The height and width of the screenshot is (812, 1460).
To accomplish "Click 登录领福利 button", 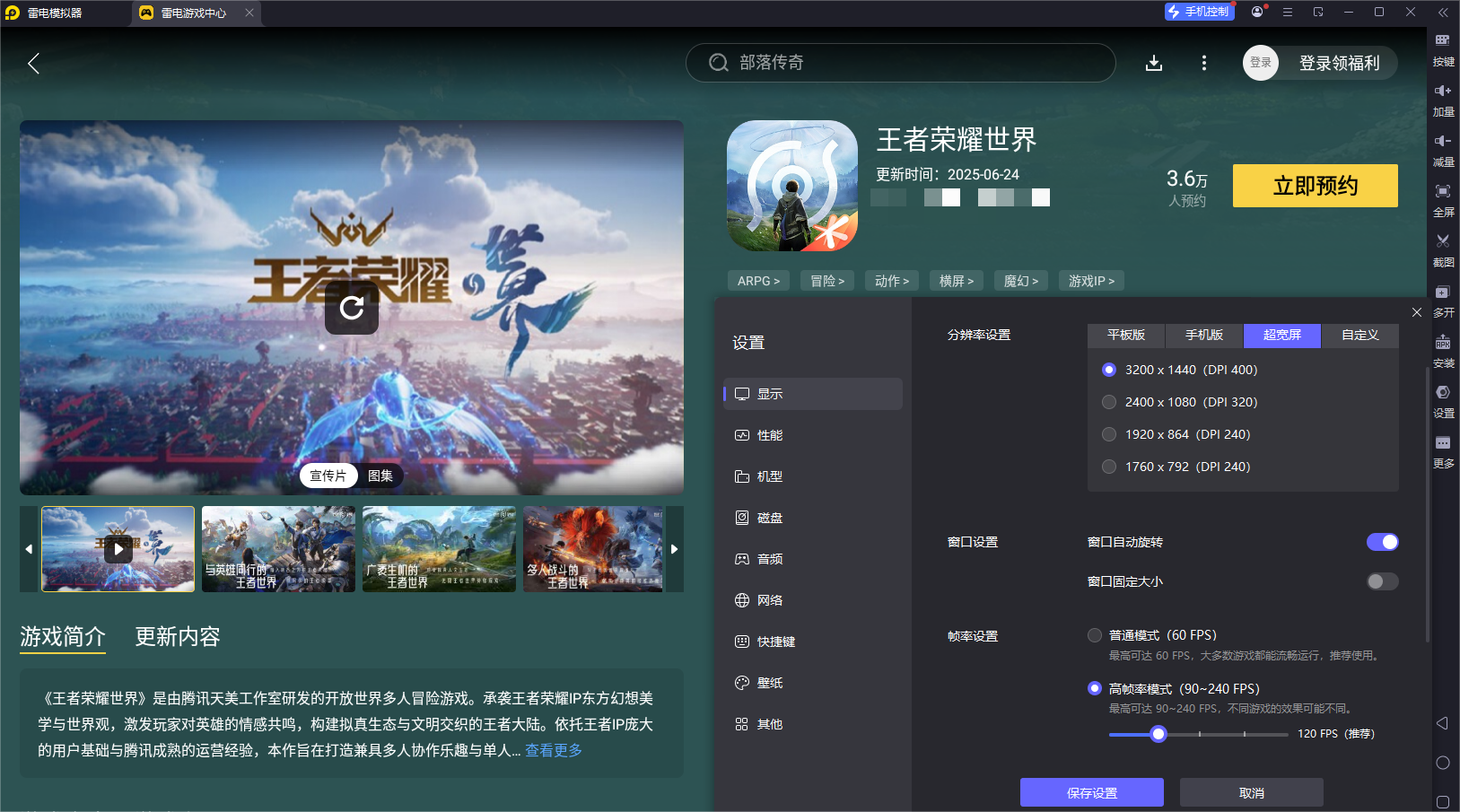I will point(1340,63).
